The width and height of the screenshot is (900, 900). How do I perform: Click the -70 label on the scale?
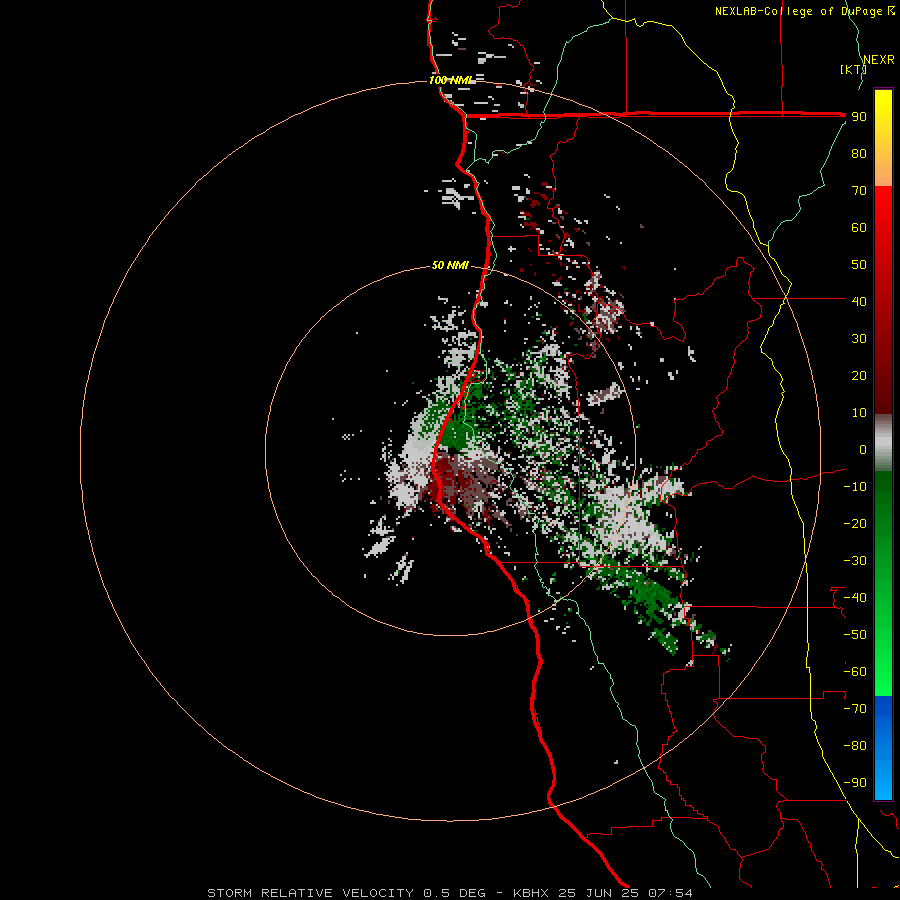point(855,709)
